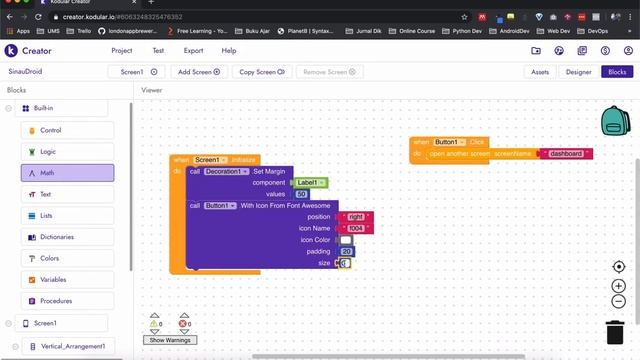Open the Help menu
This screenshot has height=360, width=640.
click(x=229, y=51)
